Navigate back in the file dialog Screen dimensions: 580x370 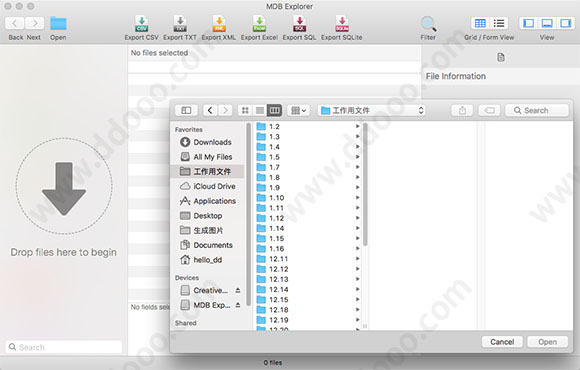pos(210,110)
